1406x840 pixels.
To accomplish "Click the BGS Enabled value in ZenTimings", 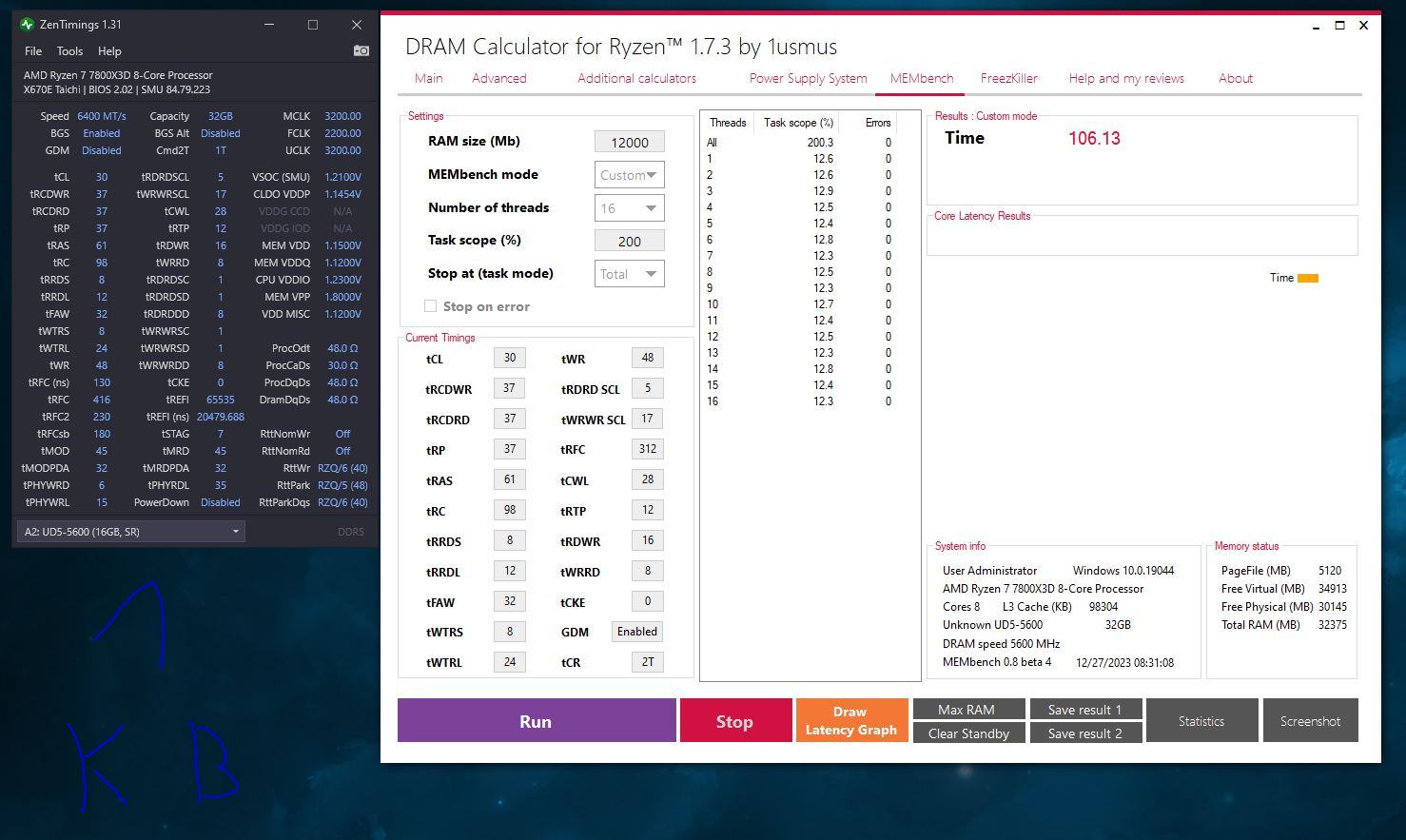I will [102, 133].
